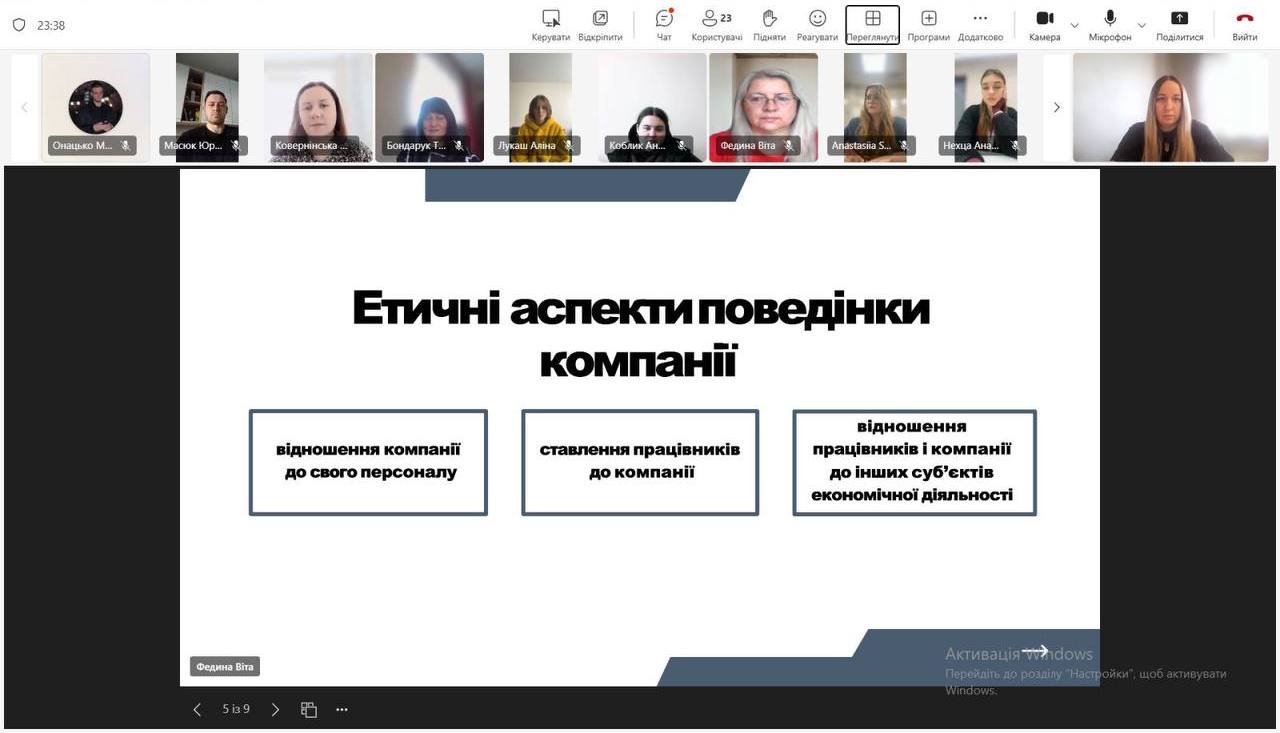Open the Програми apps button
The image size is (1280, 733).
[928, 24]
